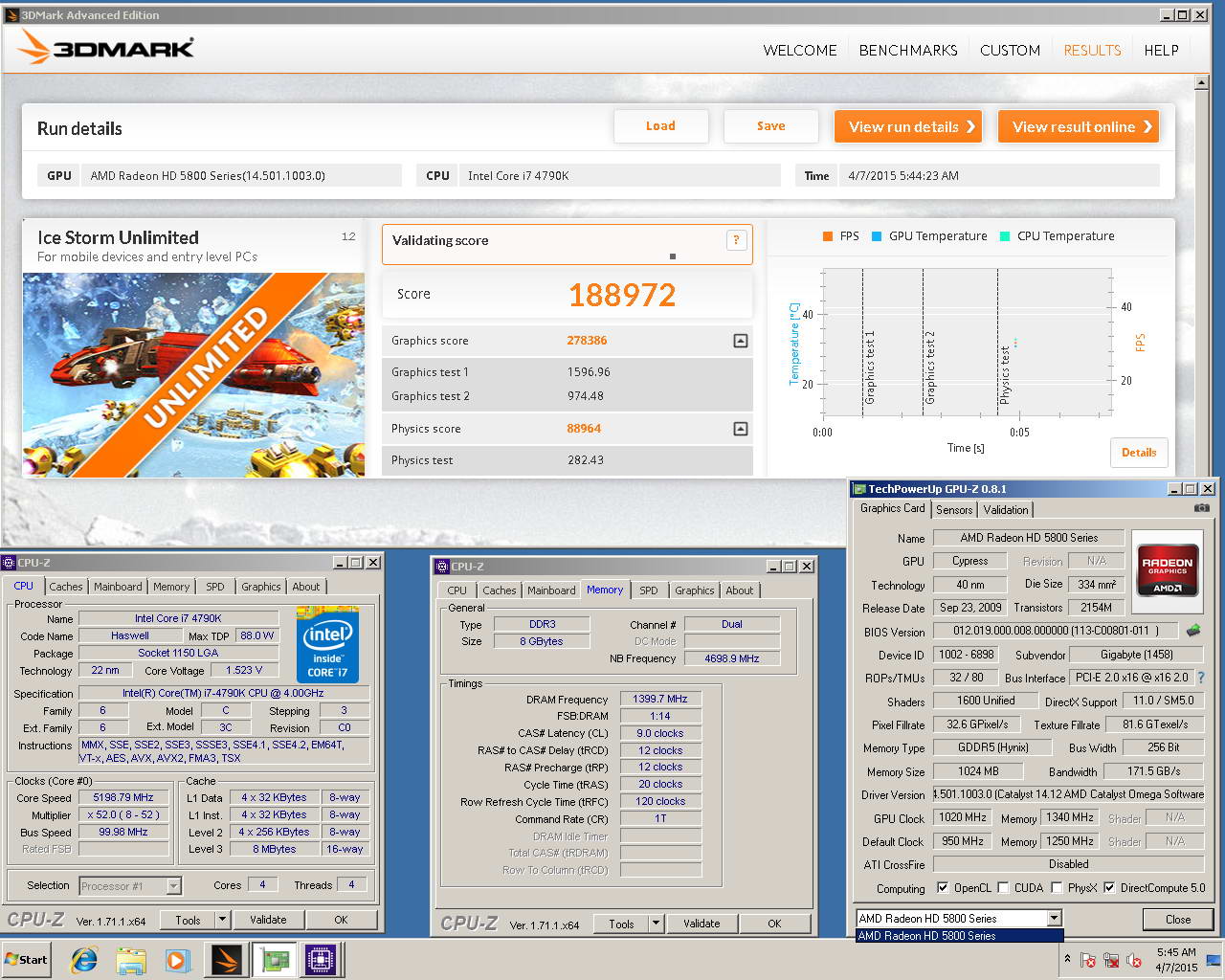This screenshot has height=980, width=1225.
Task: Click the 3DMark scrollbar up arrow
Action: point(1201,83)
